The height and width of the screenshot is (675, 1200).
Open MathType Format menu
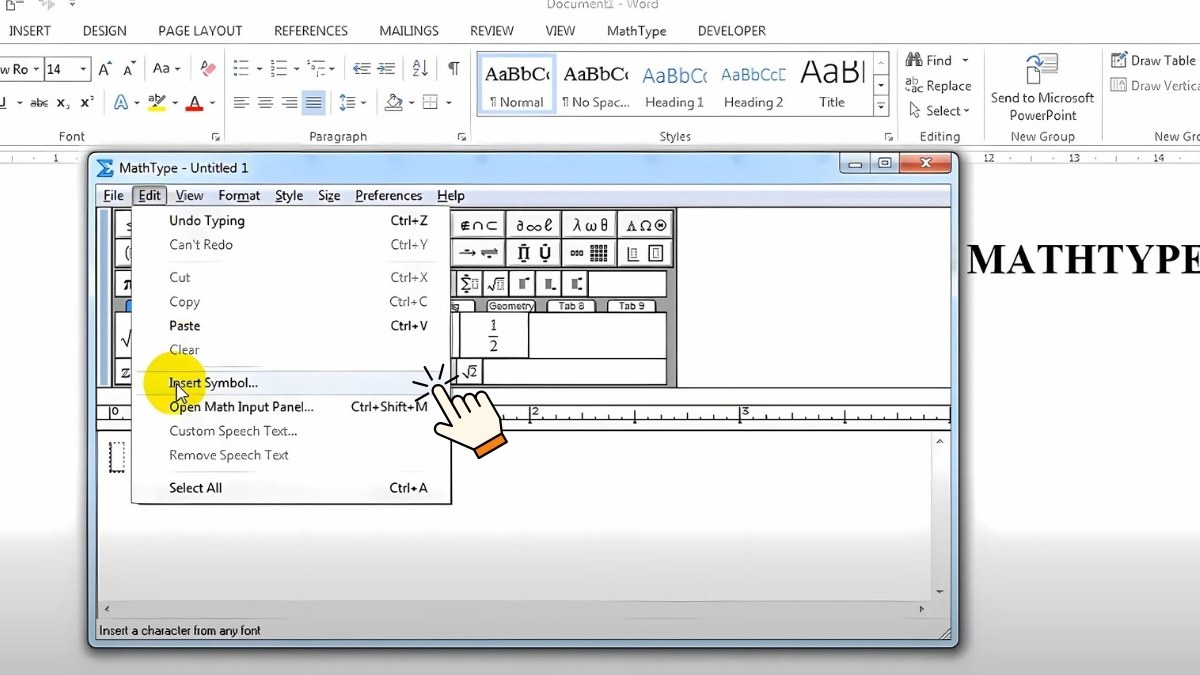[x=239, y=196]
